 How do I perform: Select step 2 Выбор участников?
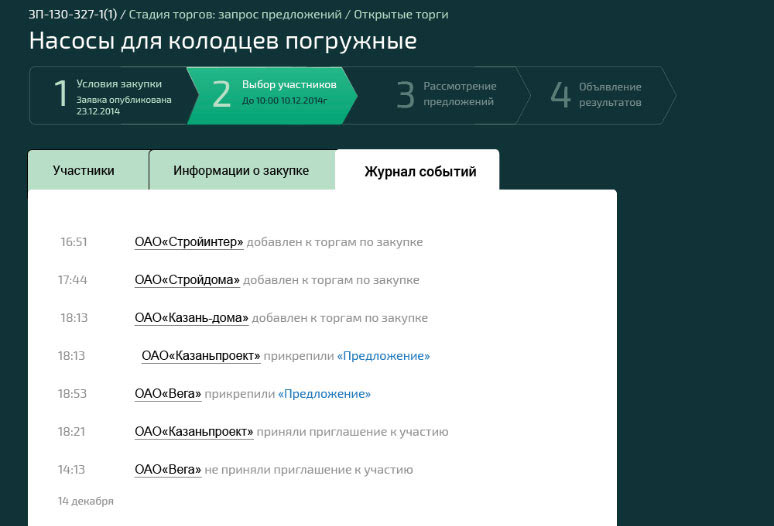[x=270, y=95]
